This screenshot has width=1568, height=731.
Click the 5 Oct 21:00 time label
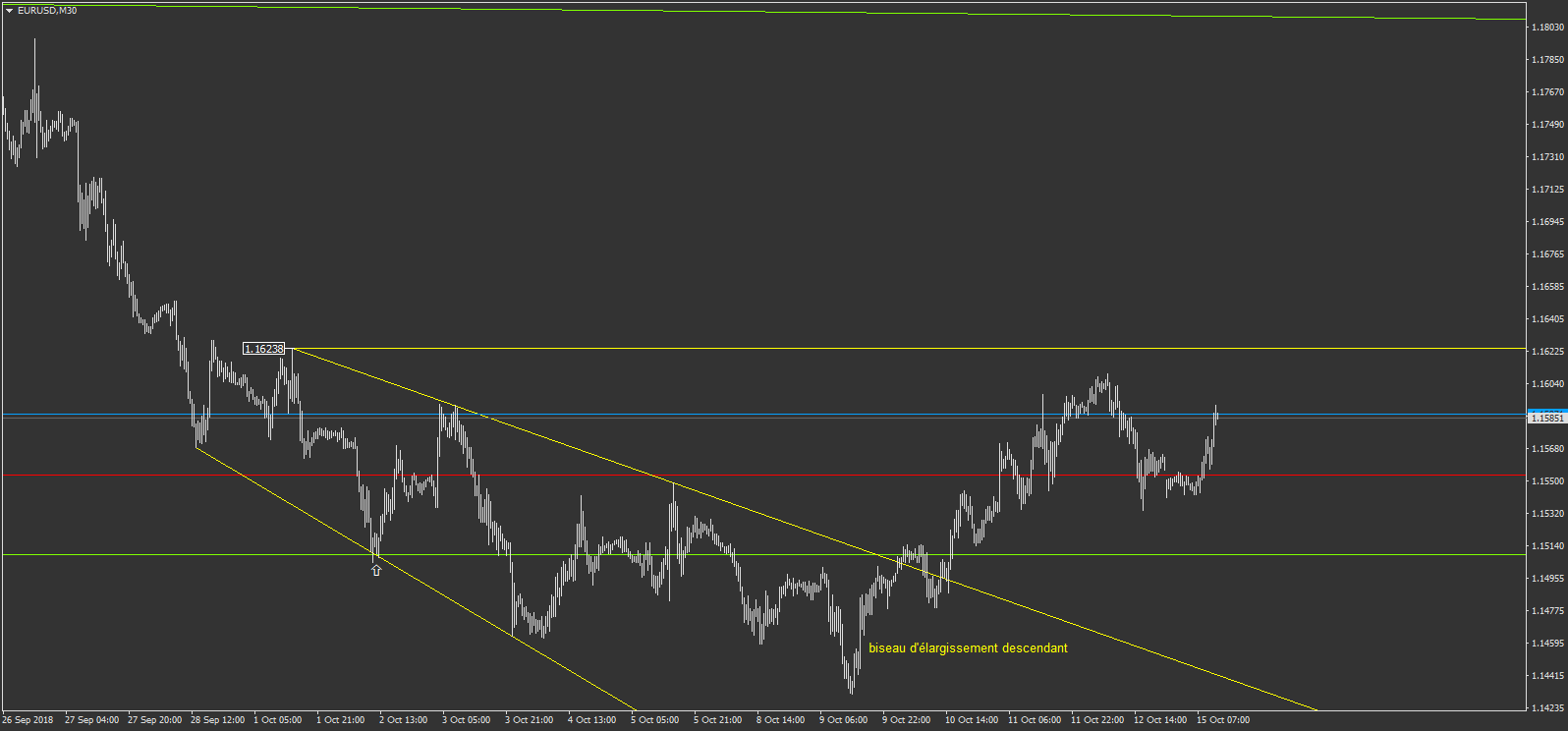click(x=718, y=720)
